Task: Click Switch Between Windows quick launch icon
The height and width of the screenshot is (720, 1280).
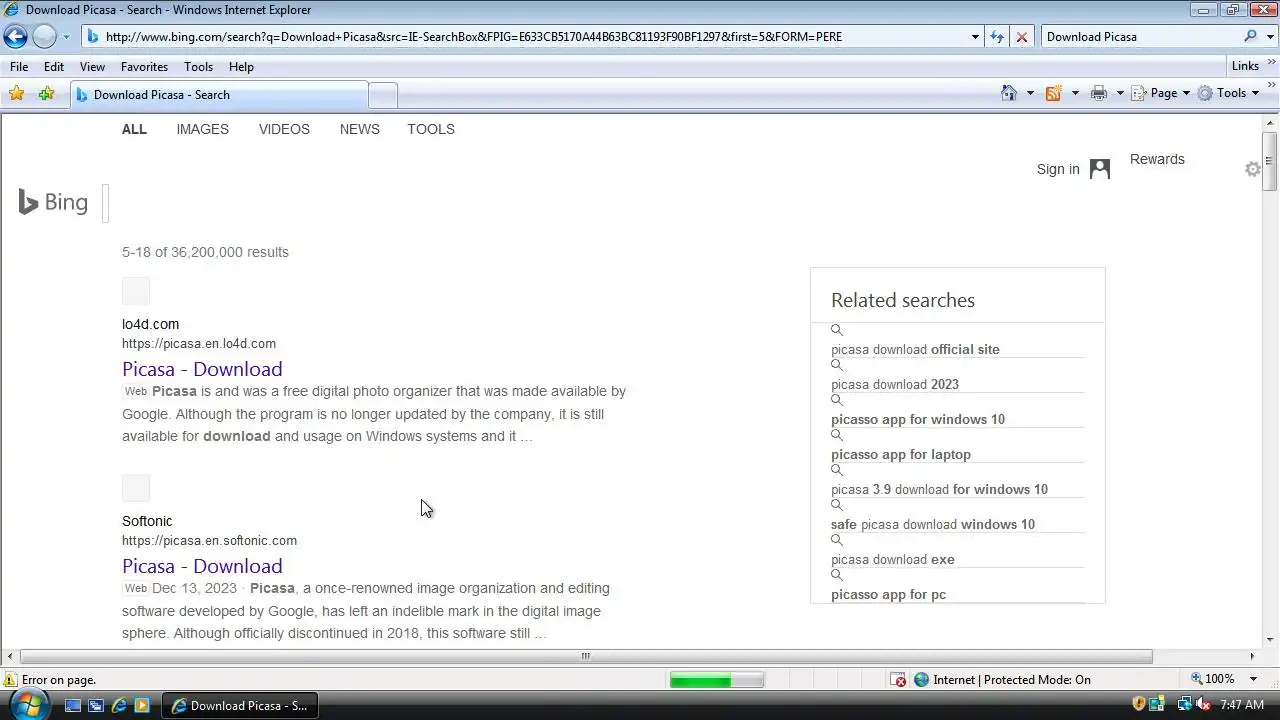Action: click(x=96, y=705)
